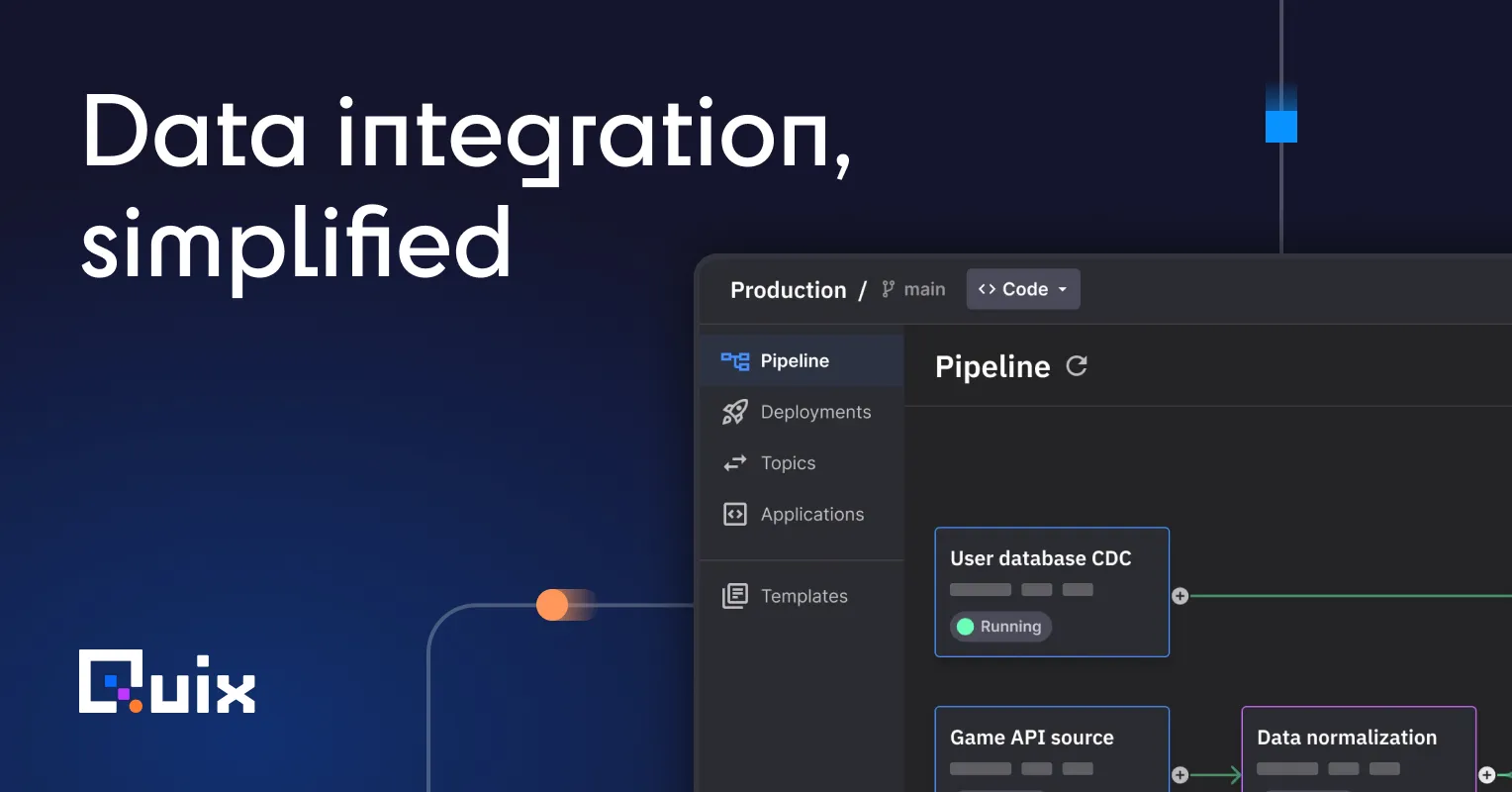Click the main branch label
Screen dimensions: 1512x792
tap(924, 289)
